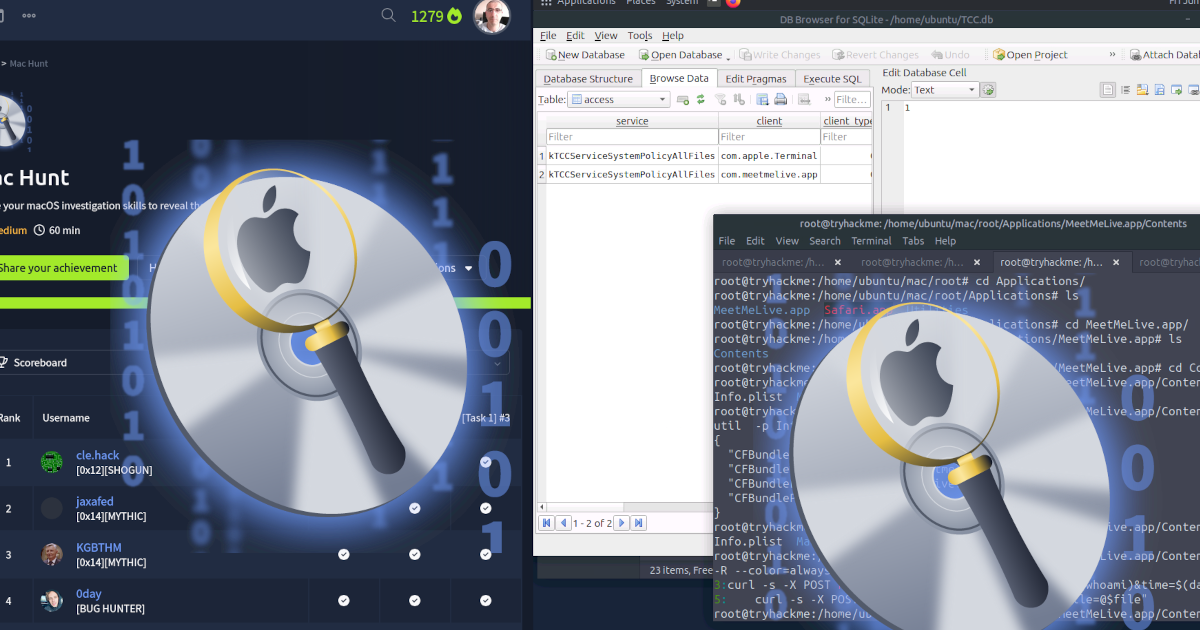Open the user profile avatar
This screenshot has width=1200, height=630.
click(491, 16)
